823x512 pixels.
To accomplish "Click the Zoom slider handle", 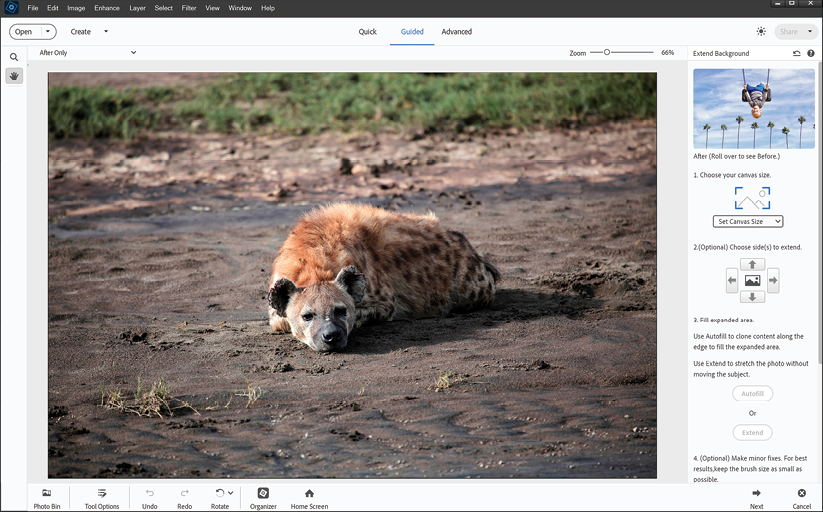I will click(607, 52).
